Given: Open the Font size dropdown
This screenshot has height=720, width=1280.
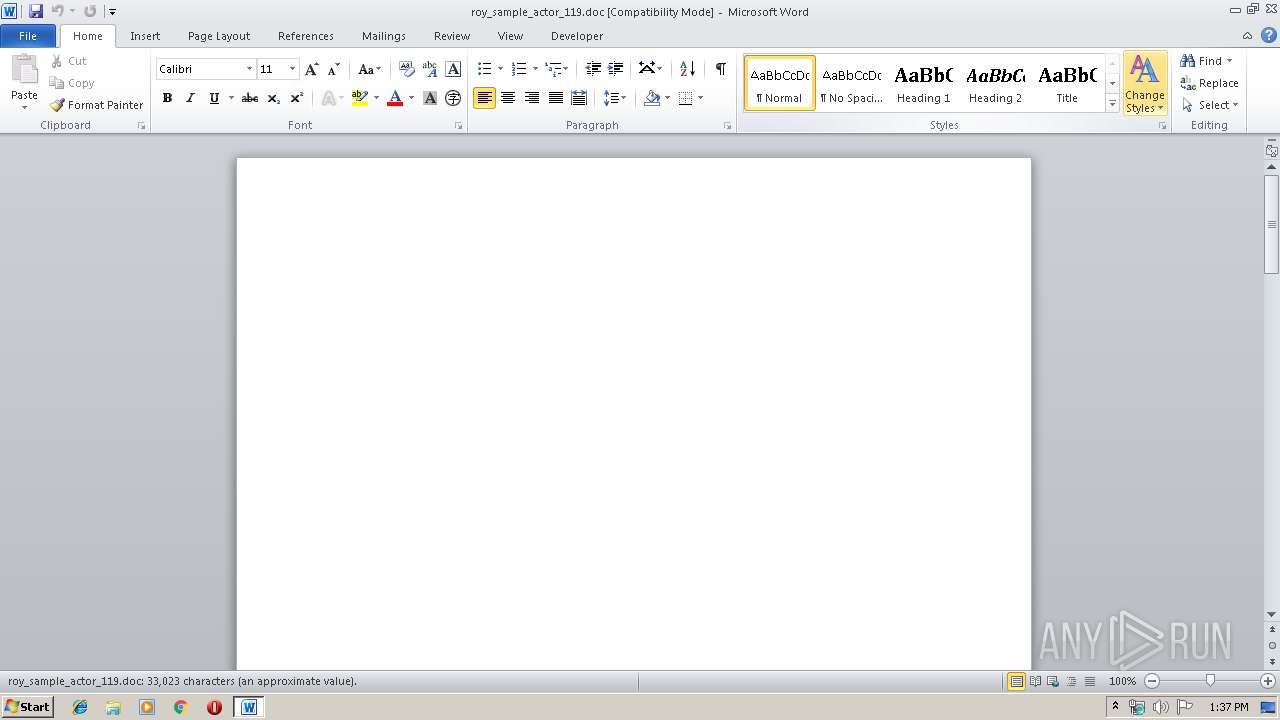Looking at the screenshot, I should click(292, 69).
